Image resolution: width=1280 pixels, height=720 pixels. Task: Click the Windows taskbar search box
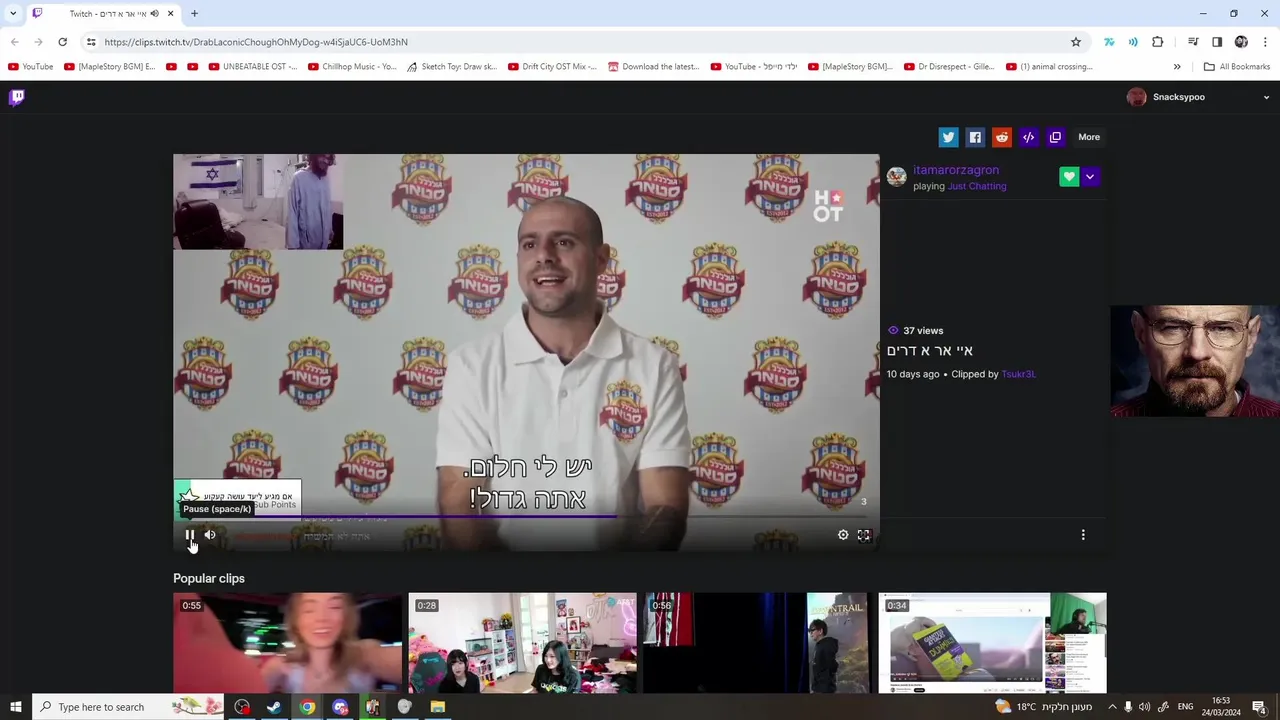[x=128, y=707]
